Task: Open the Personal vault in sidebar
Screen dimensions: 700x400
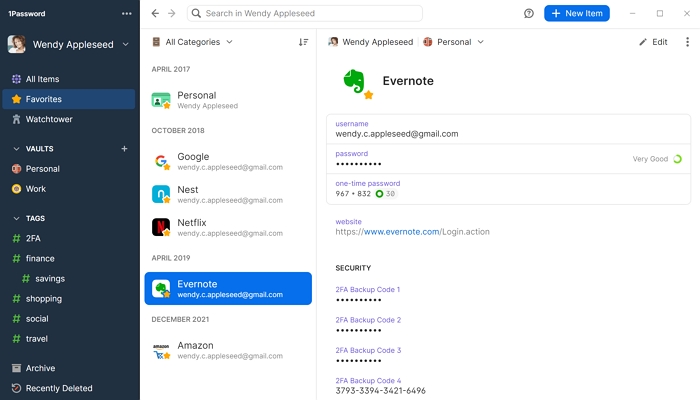Action: point(69,169)
